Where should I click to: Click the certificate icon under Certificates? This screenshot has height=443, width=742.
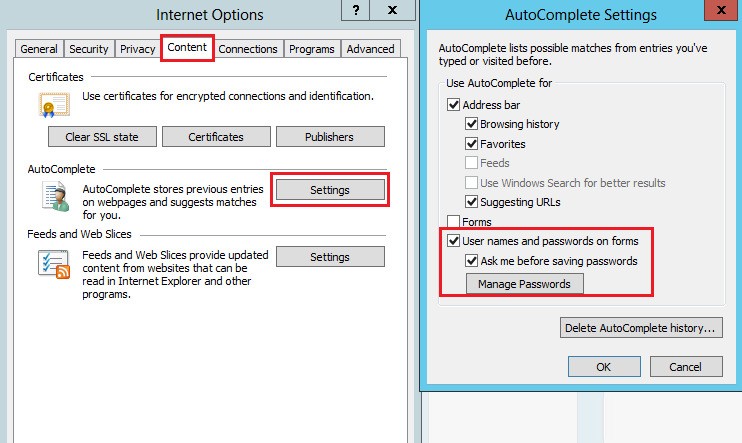(52, 104)
